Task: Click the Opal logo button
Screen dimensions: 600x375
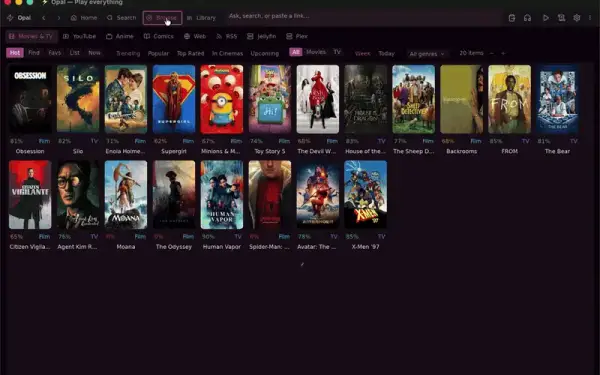Action: point(19,18)
